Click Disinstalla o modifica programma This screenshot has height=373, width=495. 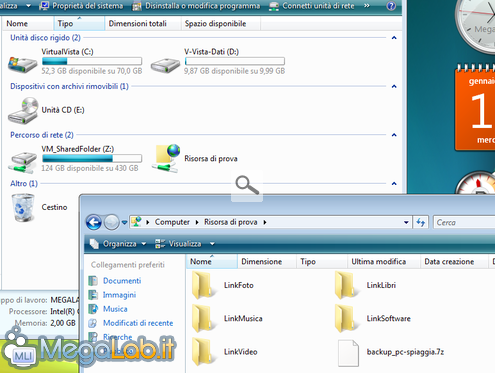(x=196, y=6)
